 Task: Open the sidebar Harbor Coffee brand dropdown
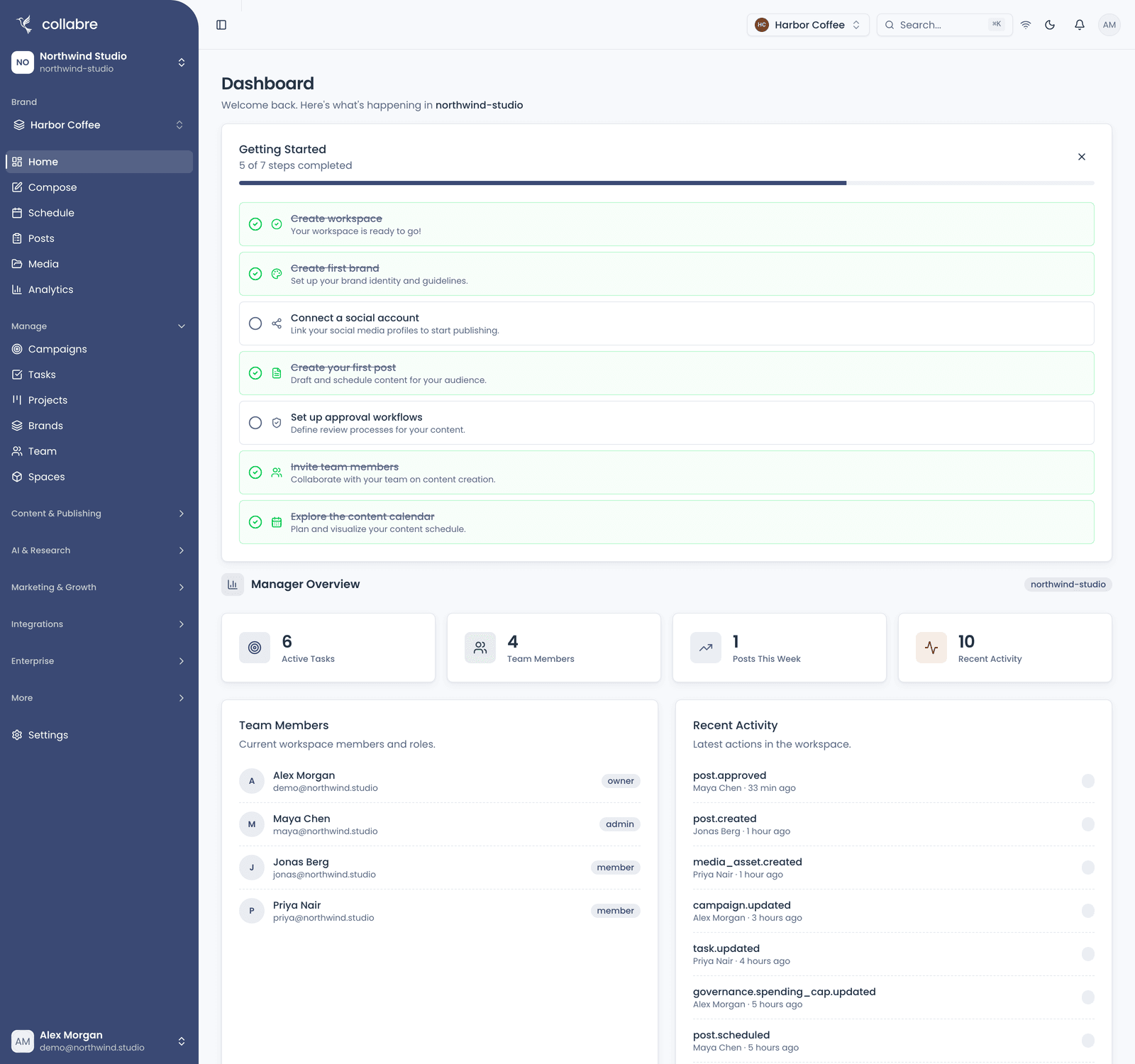coord(99,125)
